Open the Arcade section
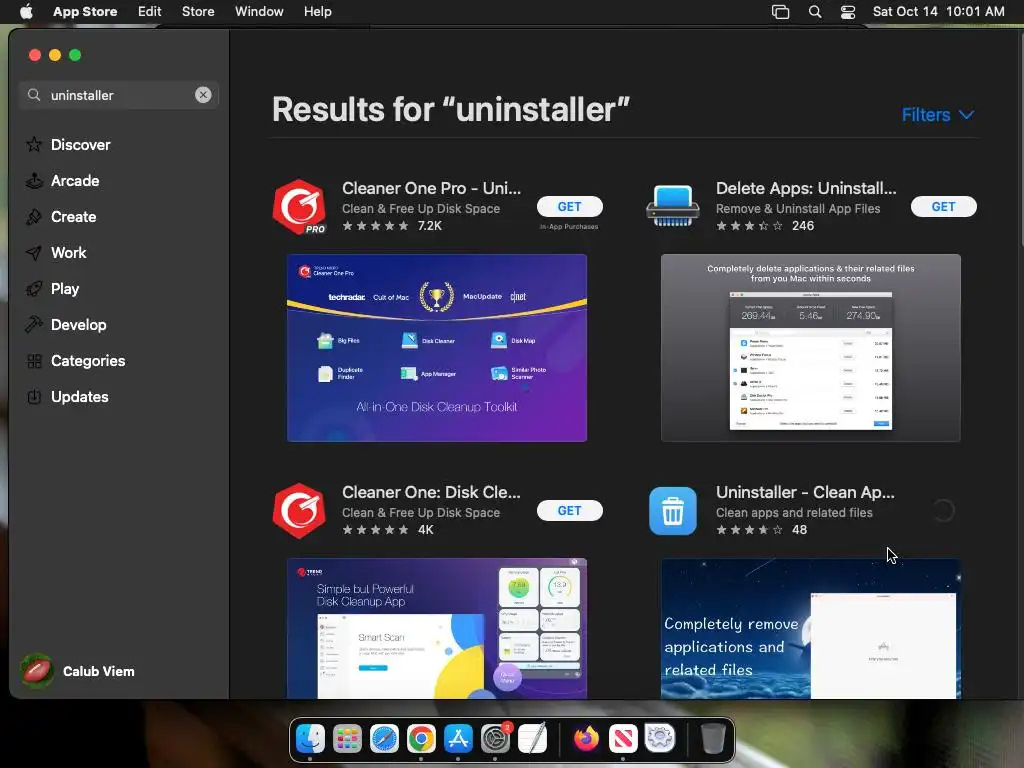 [x=62, y=181]
